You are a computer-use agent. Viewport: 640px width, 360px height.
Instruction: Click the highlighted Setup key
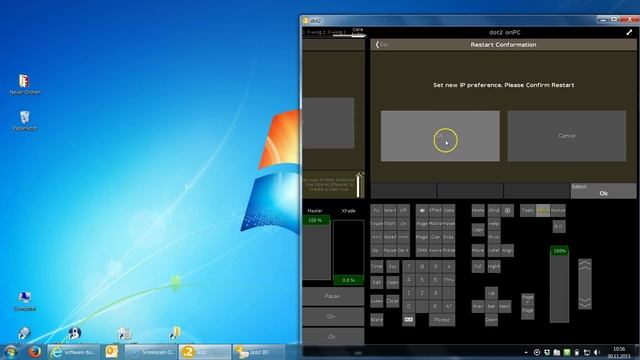coord(542,211)
